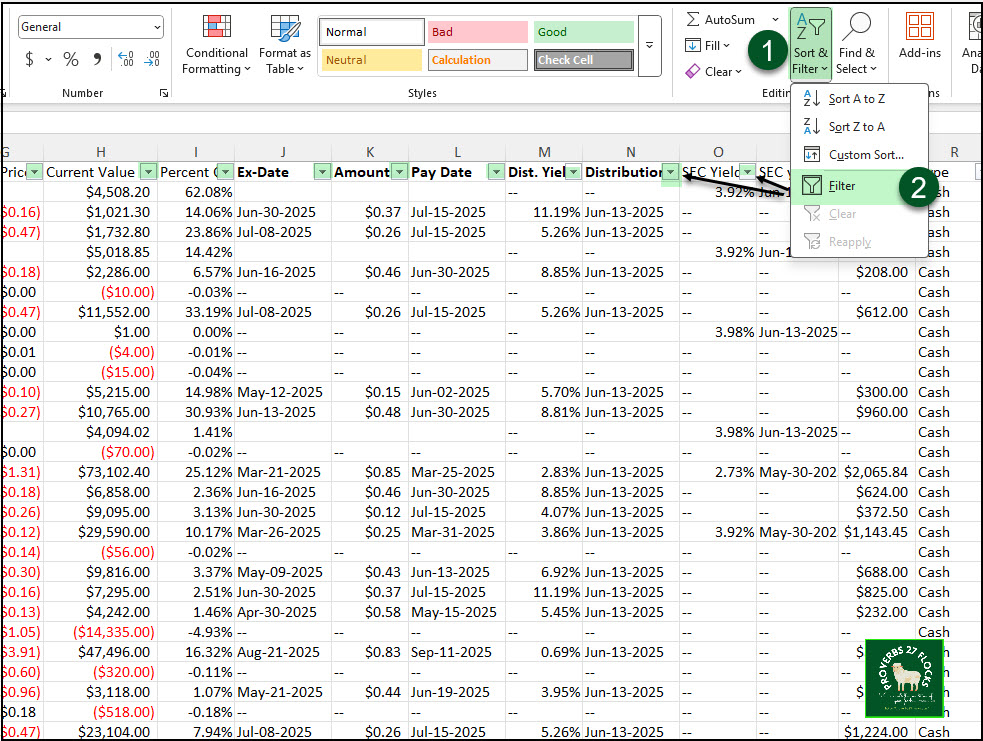Choose Sort A to Z from the menu
This screenshot has width=983, height=741.
tap(856, 99)
